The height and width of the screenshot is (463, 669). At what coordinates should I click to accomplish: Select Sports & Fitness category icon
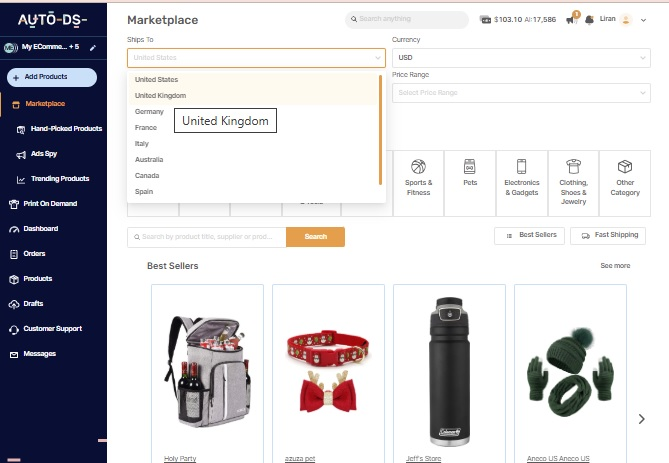(x=418, y=166)
